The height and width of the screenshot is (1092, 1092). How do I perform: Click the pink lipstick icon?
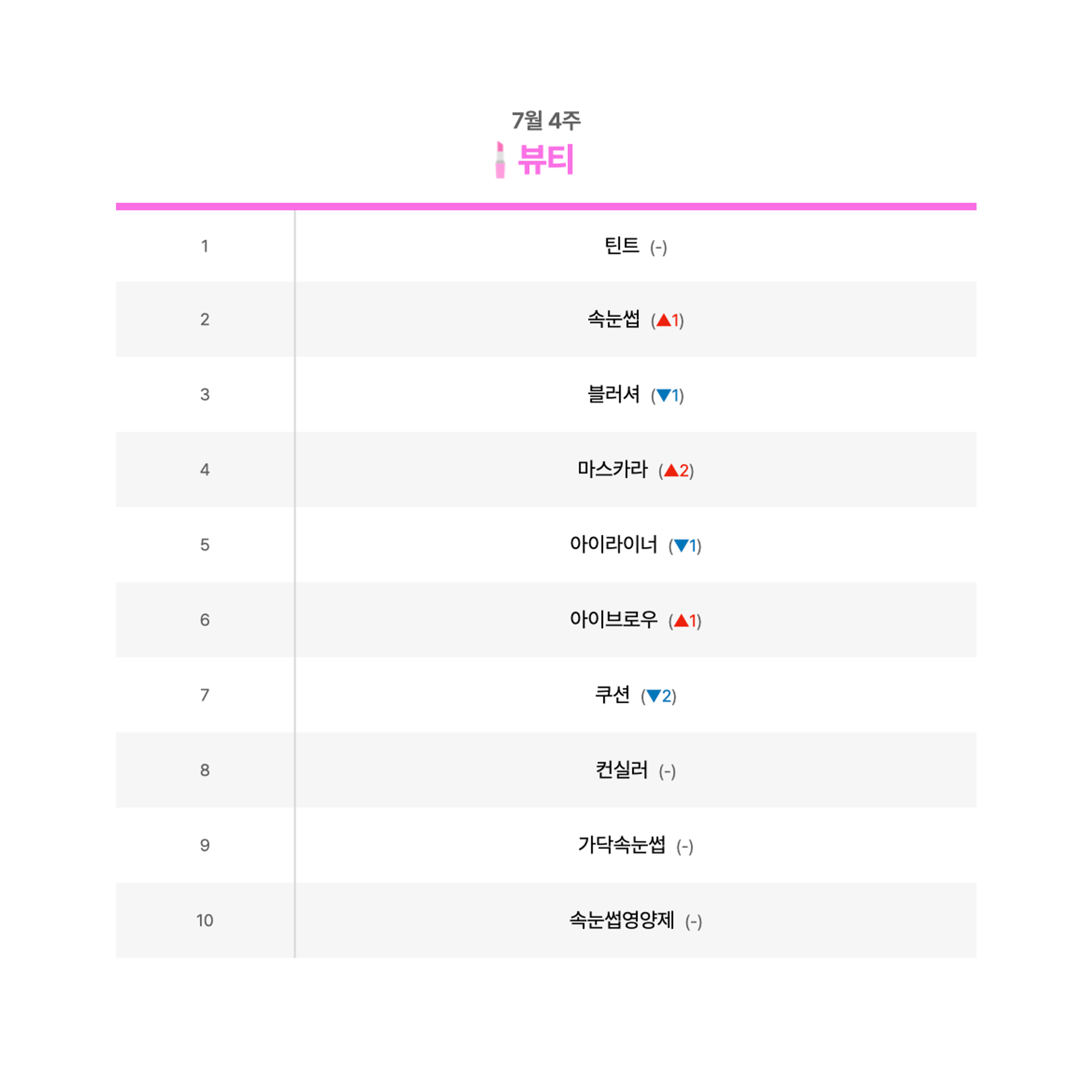point(500,160)
